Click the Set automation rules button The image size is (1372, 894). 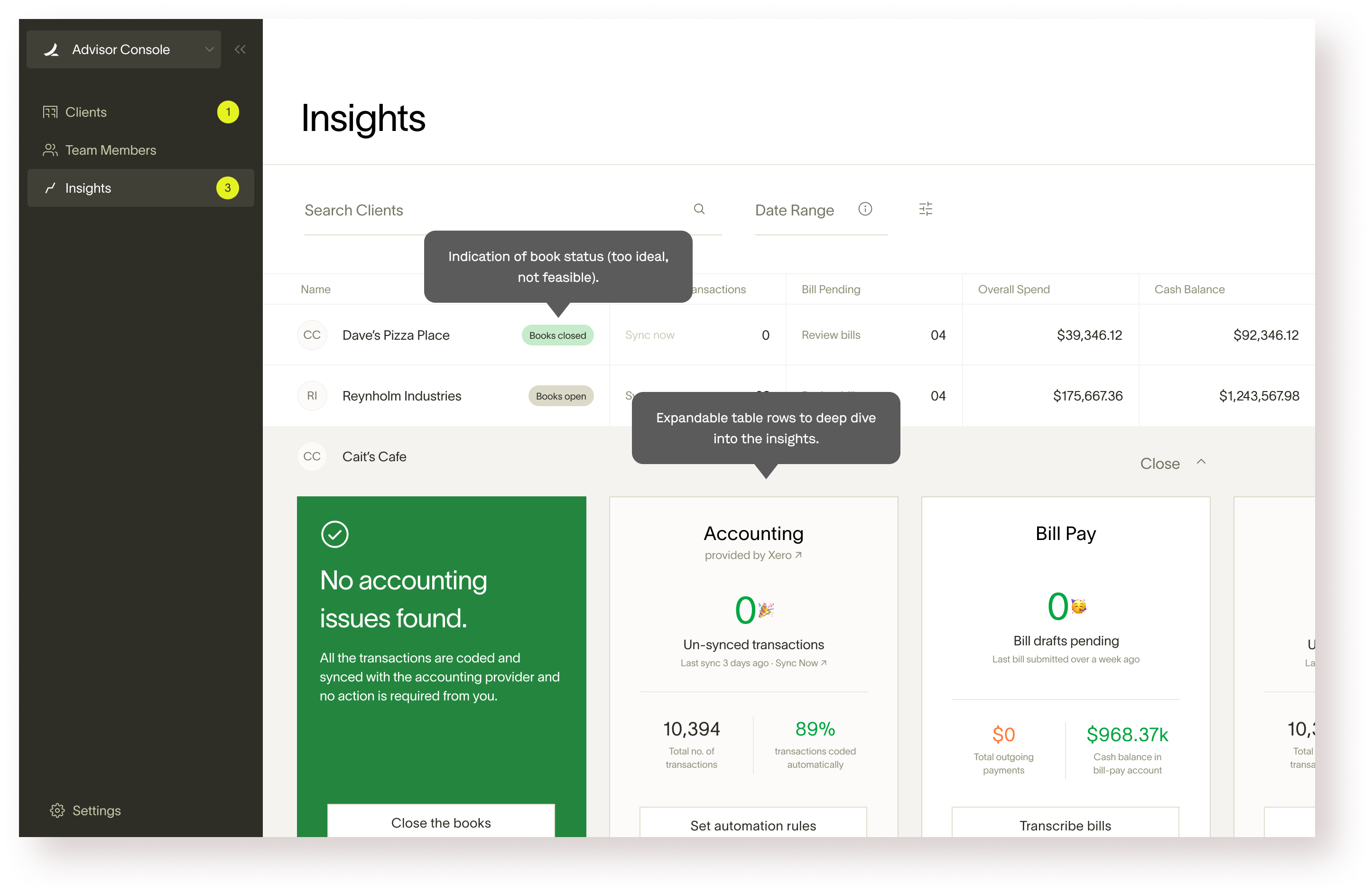(753, 825)
